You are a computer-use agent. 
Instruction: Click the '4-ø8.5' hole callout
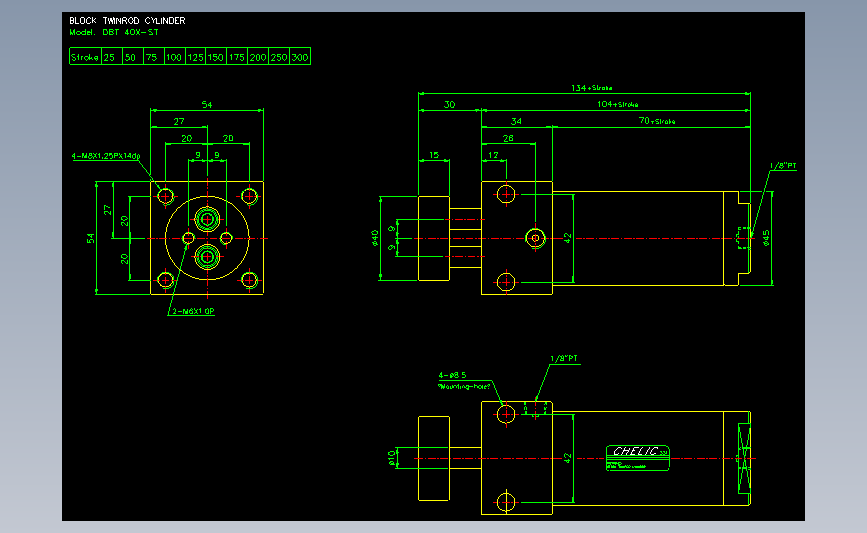452,375
